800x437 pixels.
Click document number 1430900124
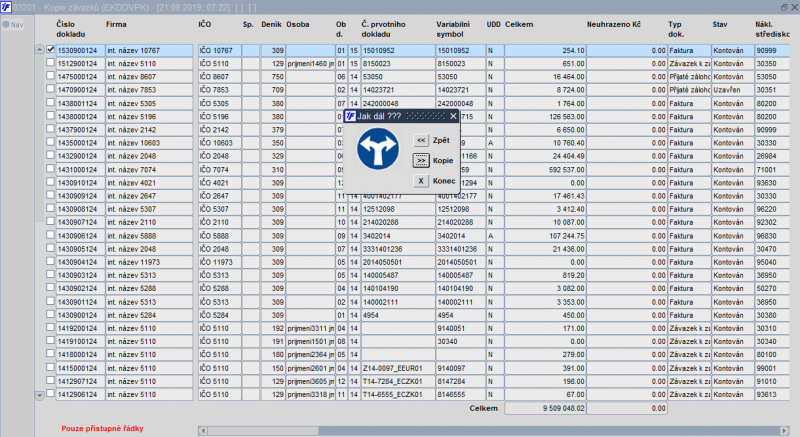pyautogui.click(x=80, y=315)
